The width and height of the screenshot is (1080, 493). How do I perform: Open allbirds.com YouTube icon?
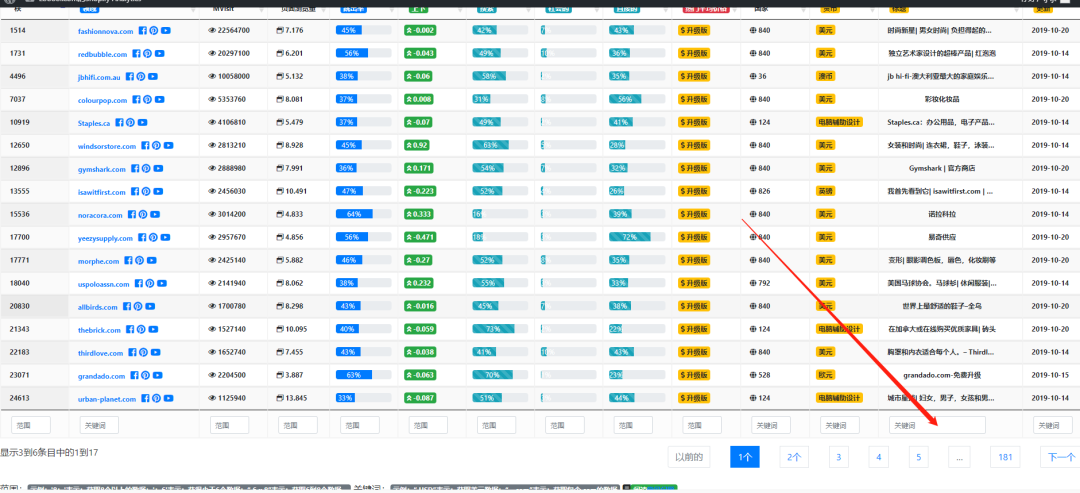click(x=152, y=306)
